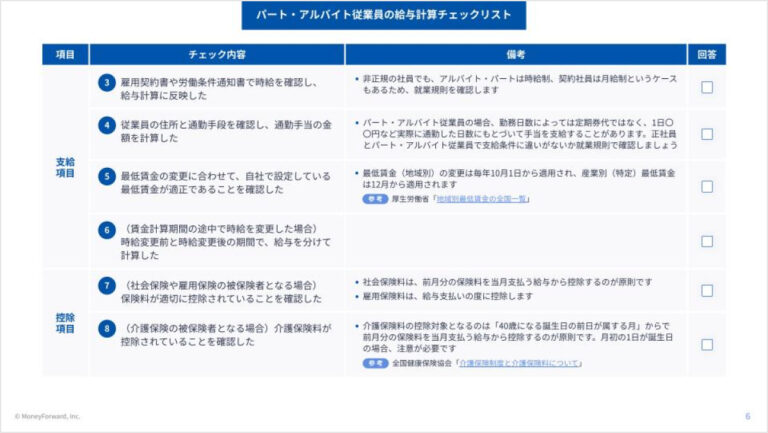This screenshot has width=768, height=433.
Task: Click the number 6 circle badge
Action: click(x=107, y=230)
